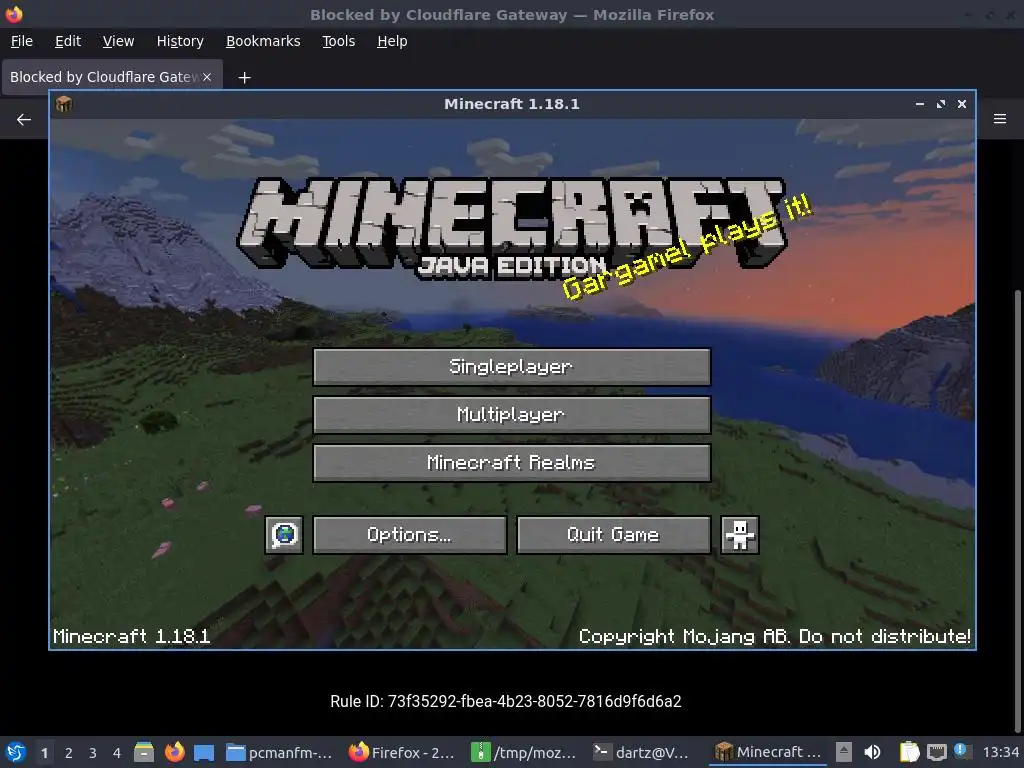Open Minecraft Realms
This screenshot has height=768, width=1024.
[511, 462]
